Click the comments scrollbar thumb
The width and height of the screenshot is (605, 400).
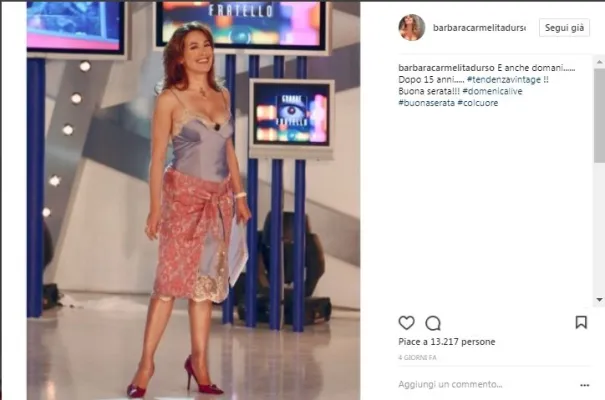pos(599,116)
